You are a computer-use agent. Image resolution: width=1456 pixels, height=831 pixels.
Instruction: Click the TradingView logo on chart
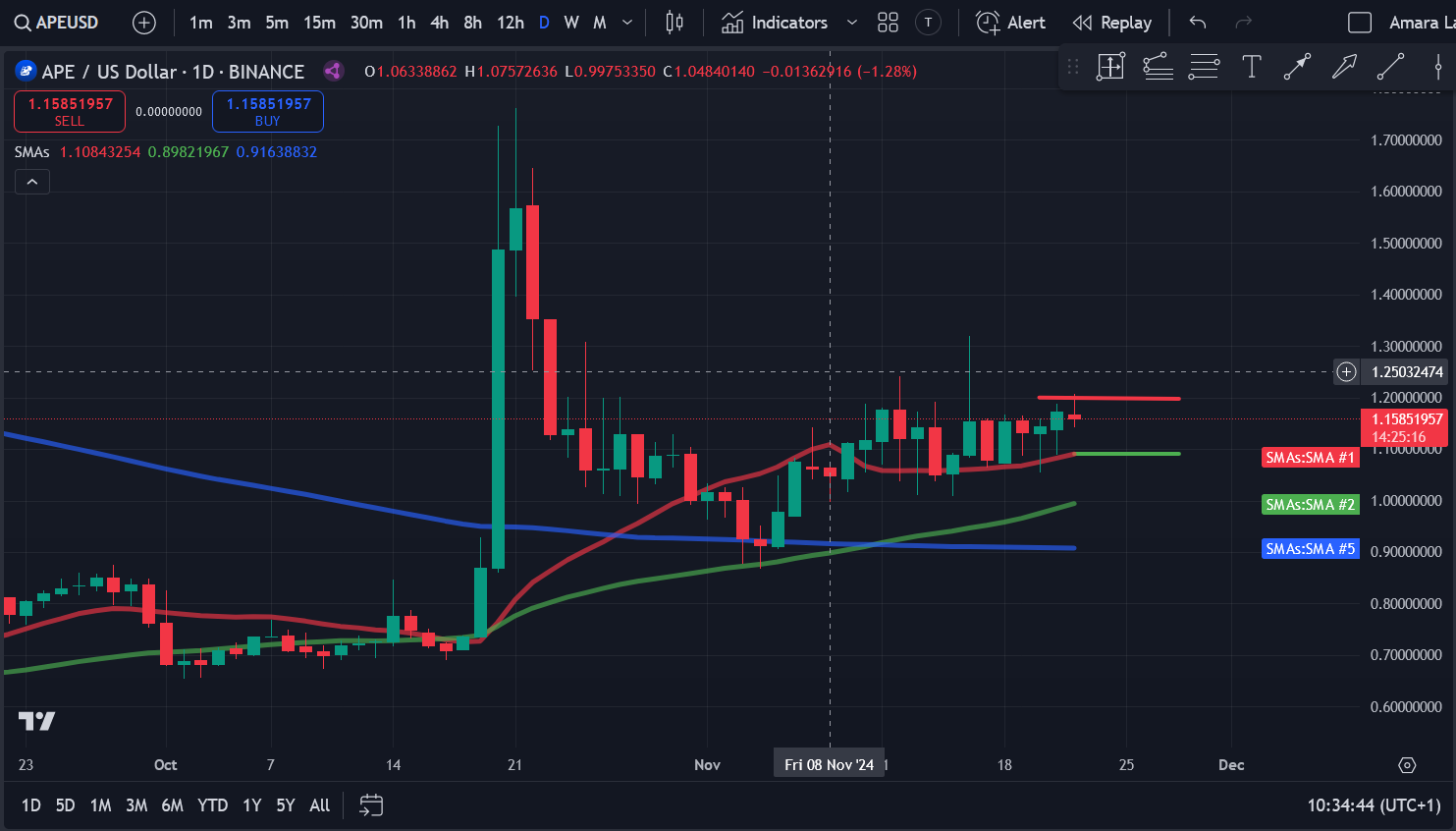coord(36,721)
